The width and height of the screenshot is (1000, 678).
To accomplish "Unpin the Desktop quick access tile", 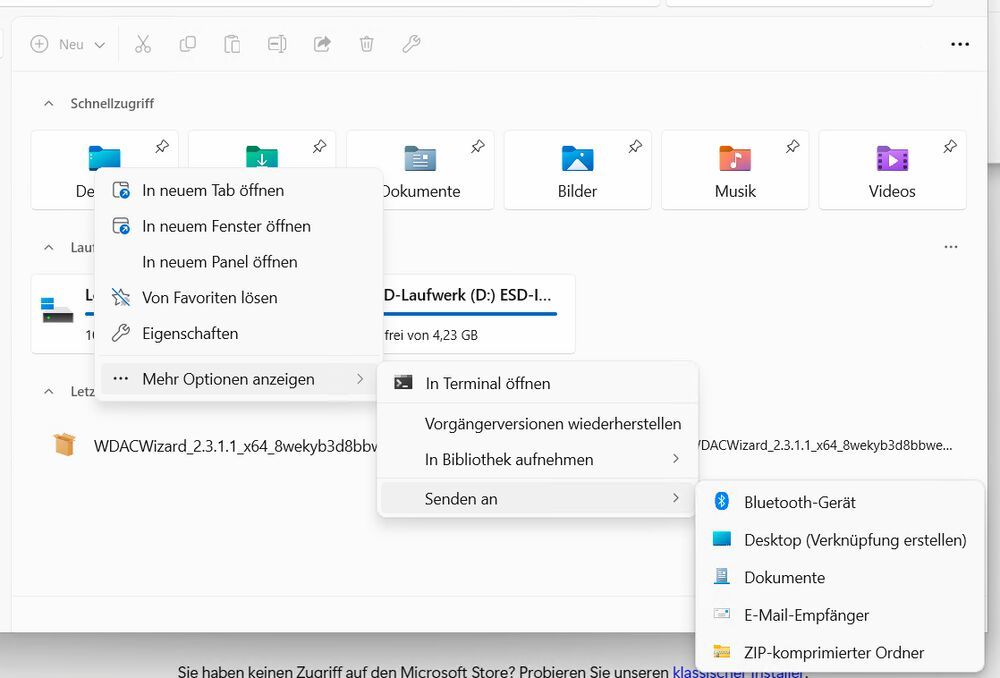I will pyautogui.click(x=162, y=147).
